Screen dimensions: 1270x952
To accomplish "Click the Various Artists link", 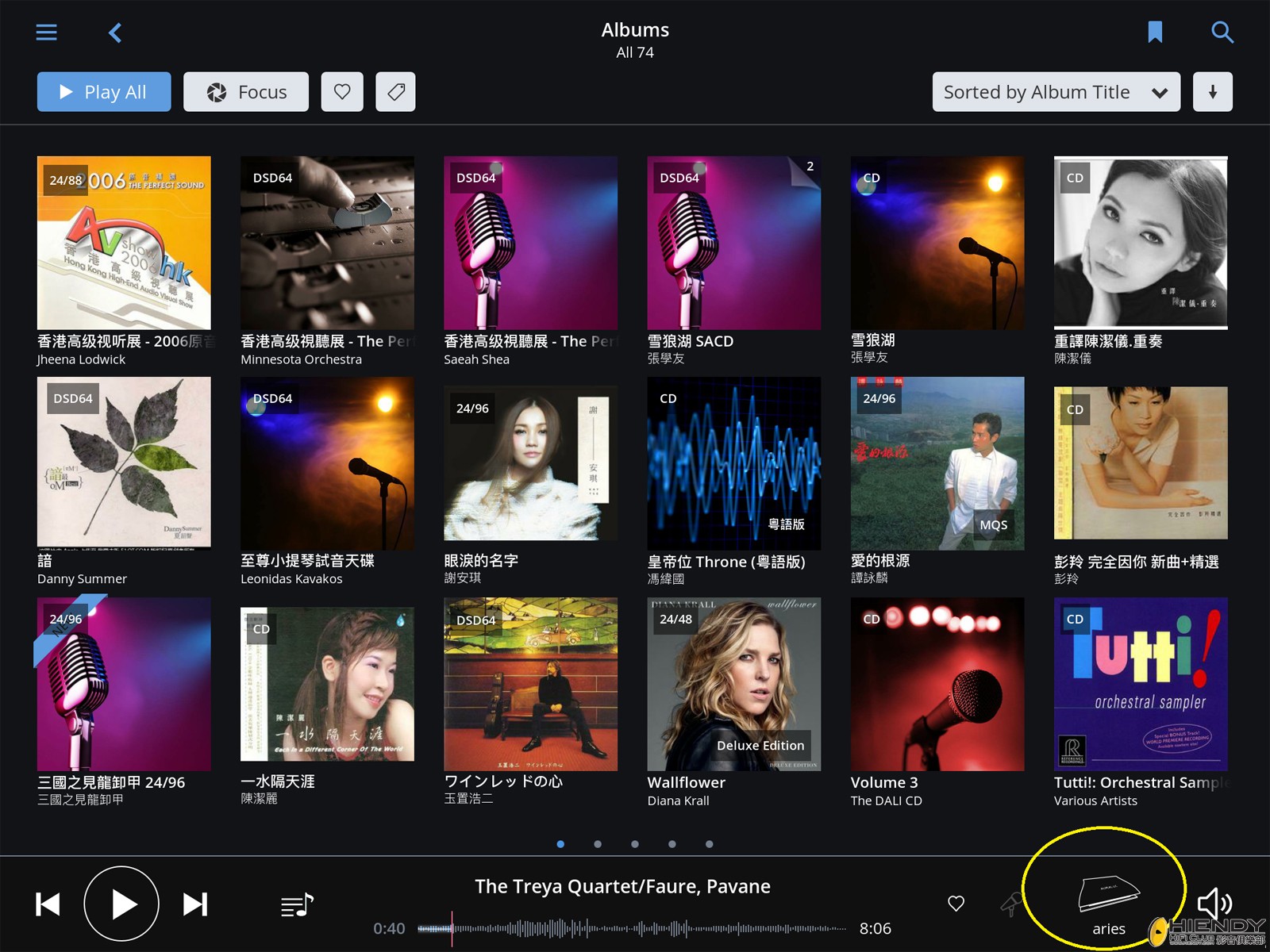I will pos(1095,801).
